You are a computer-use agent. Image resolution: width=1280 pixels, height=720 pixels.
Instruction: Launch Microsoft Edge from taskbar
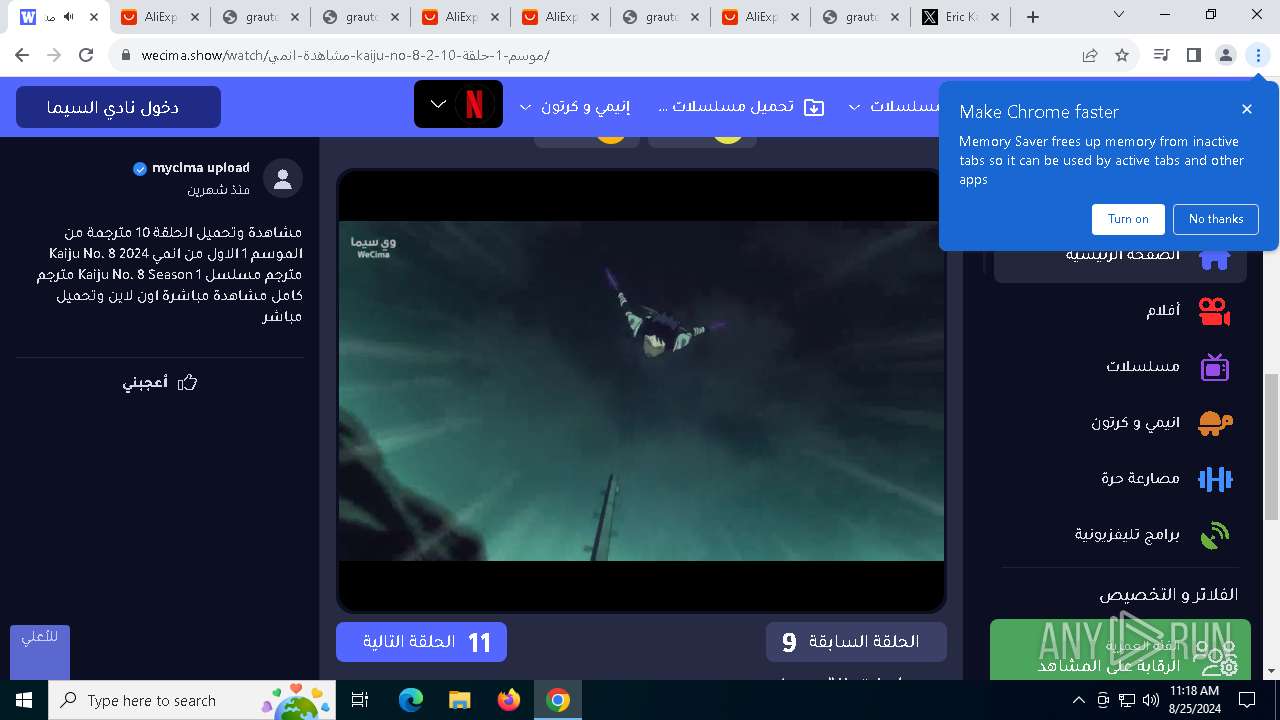411,700
